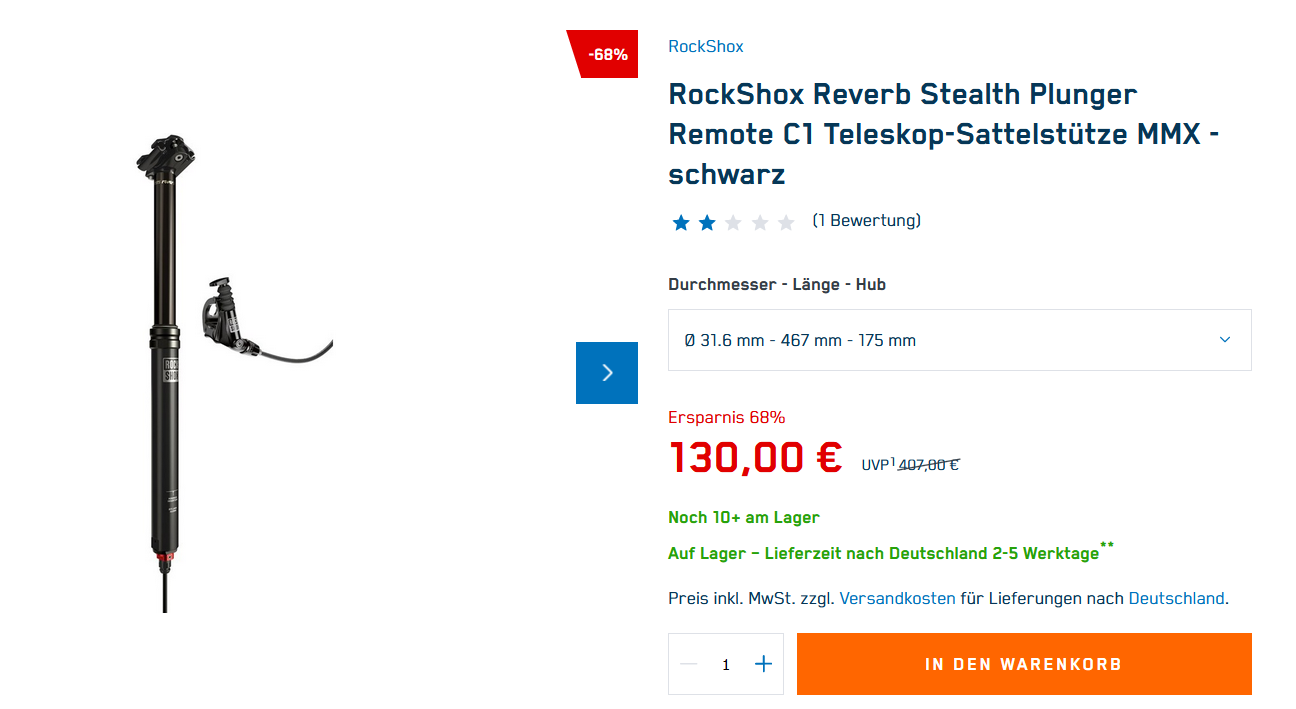Click the fifth empty rating star
The image size is (1296, 709).
(786, 222)
